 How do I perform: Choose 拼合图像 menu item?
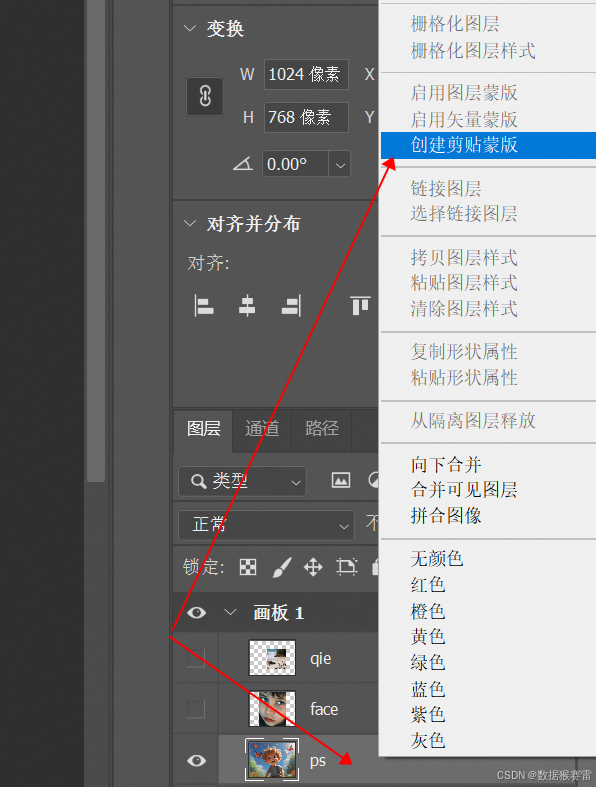(x=446, y=515)
